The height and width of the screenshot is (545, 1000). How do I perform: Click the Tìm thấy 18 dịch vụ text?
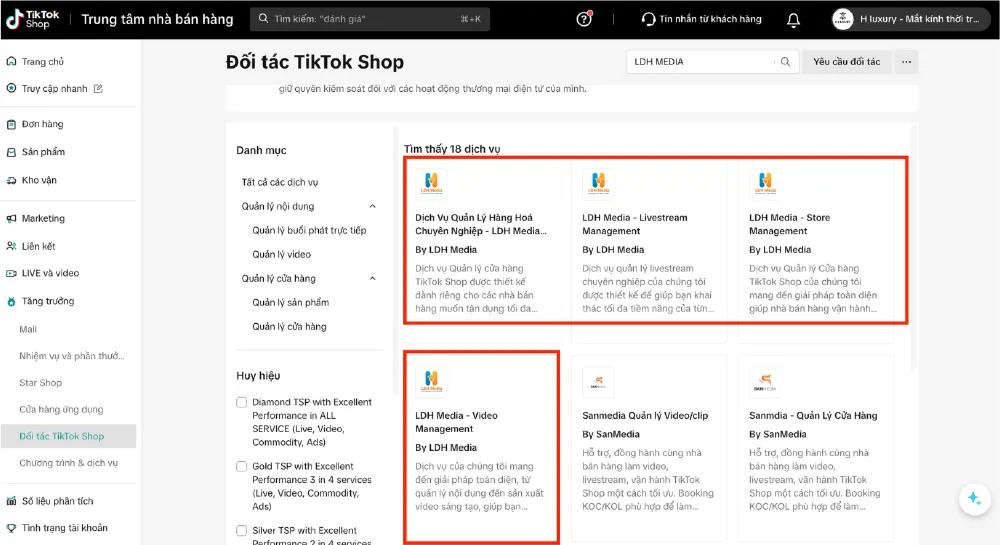pos(452,149)
